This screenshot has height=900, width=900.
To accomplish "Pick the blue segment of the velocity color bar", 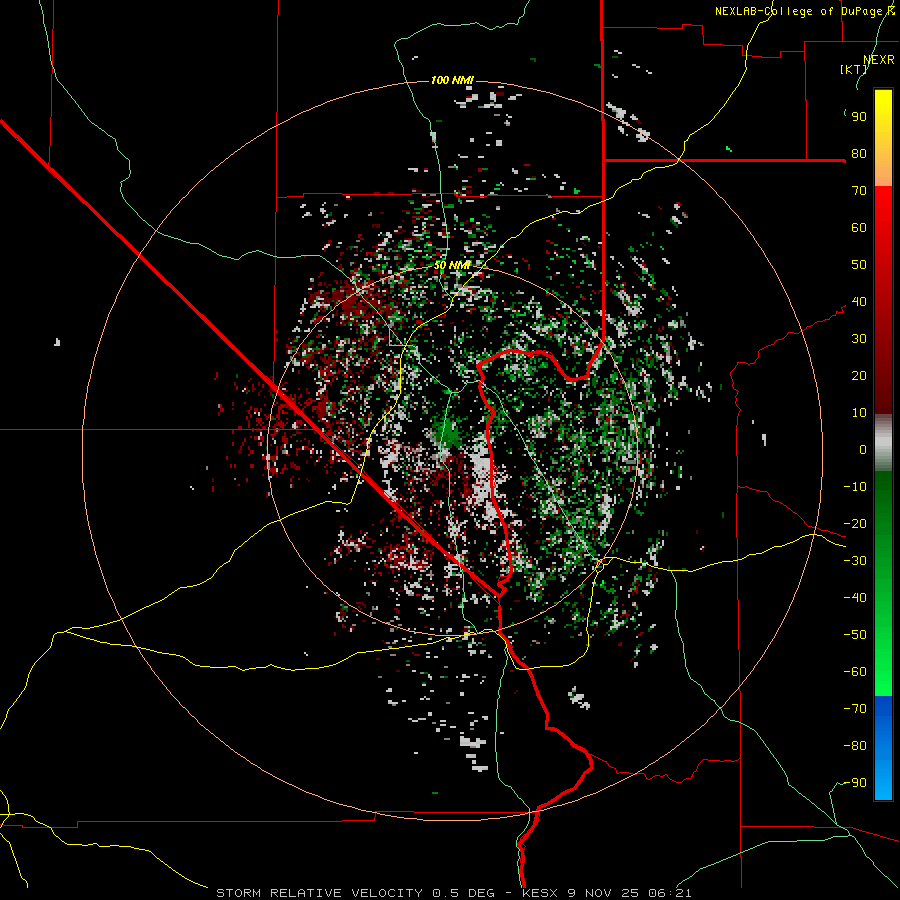I will coord(883,748).
